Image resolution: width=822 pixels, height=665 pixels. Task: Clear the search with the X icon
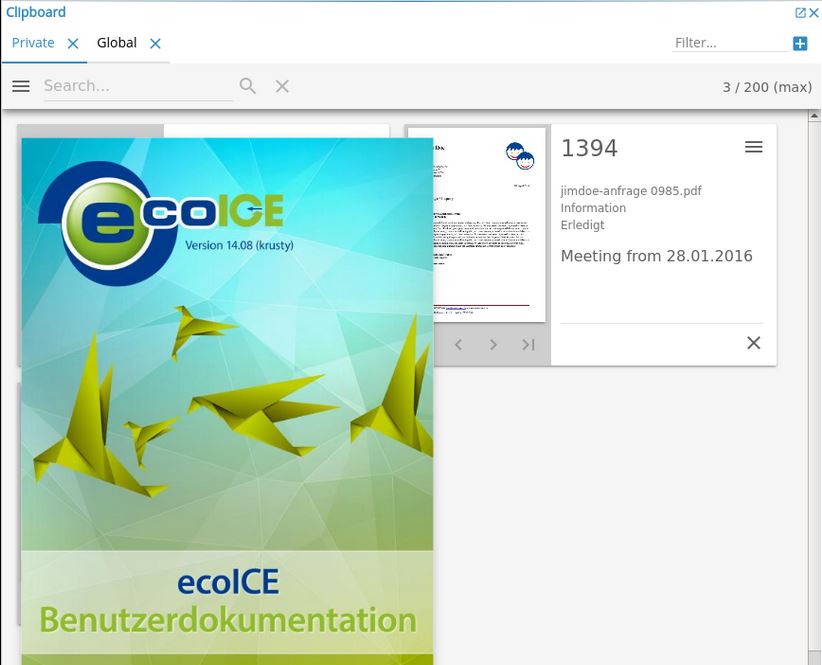coord(282,86)
